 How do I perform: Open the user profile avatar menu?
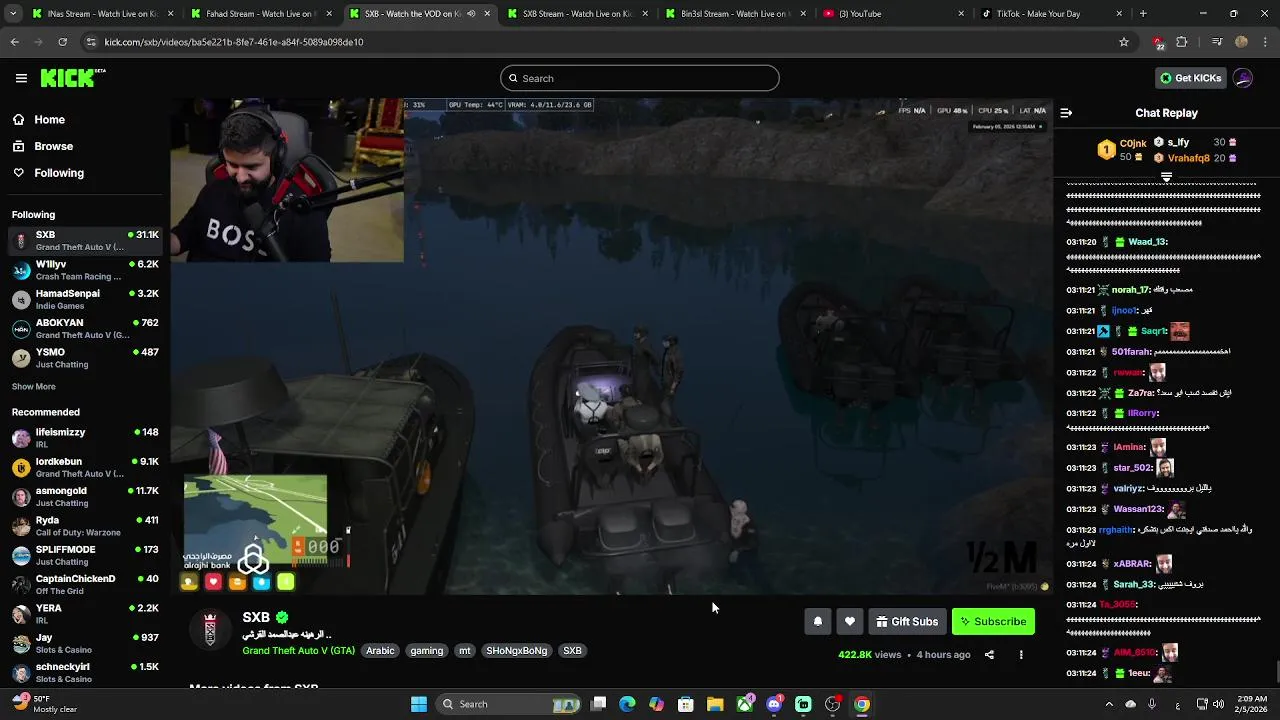(1243, 78)
